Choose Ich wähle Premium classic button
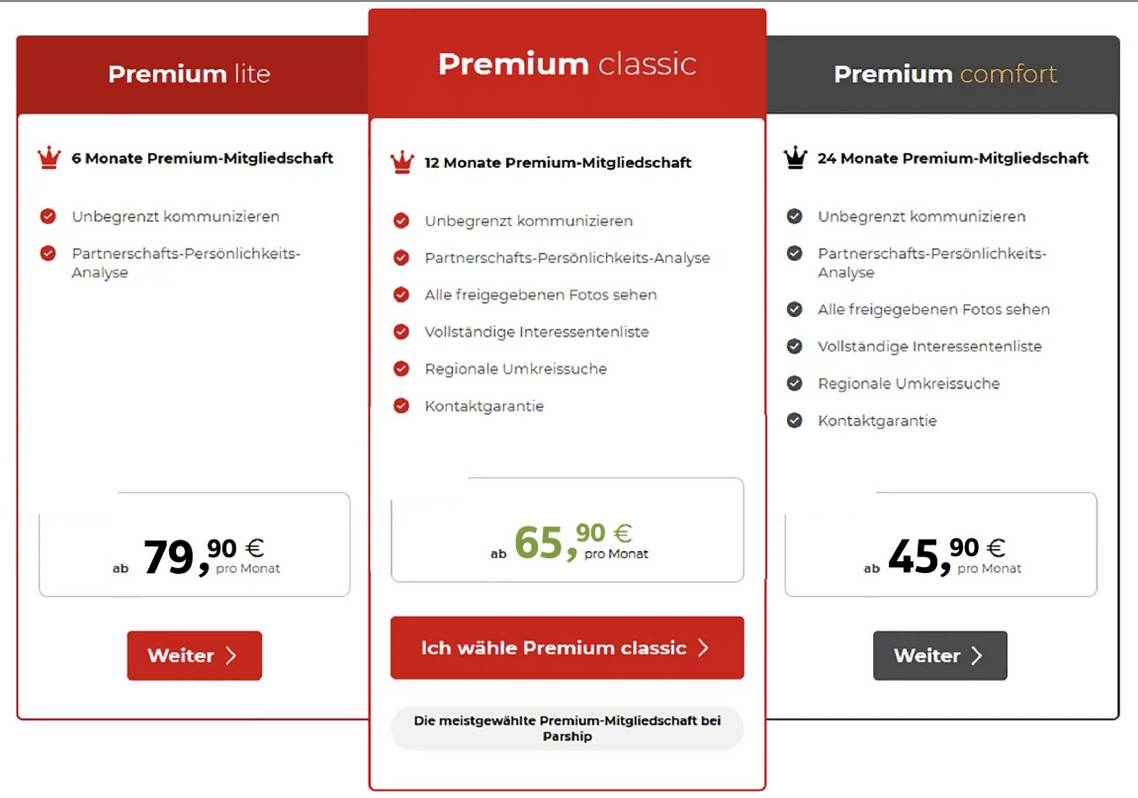 click(568, 648)
